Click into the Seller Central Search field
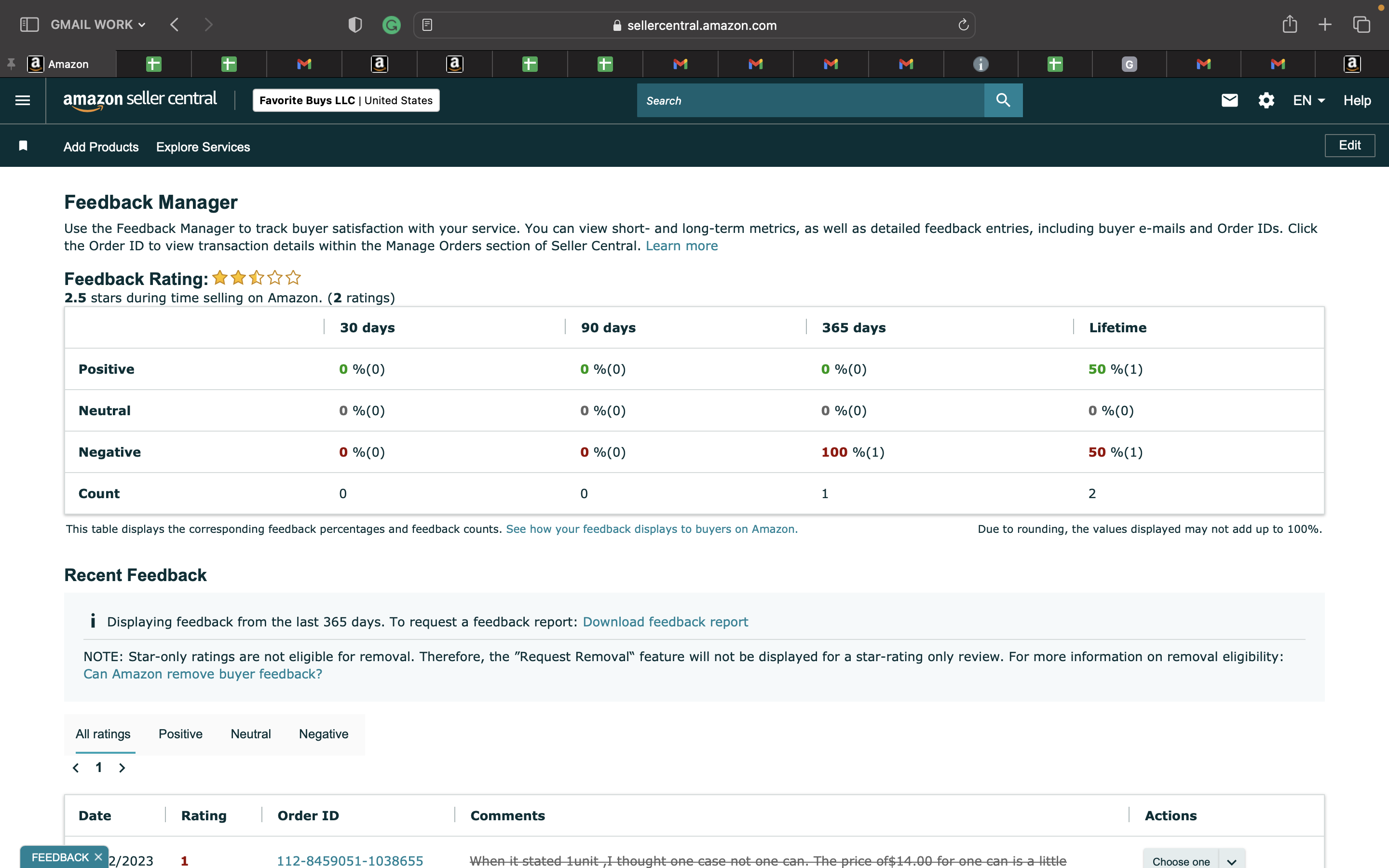Image resolution: width=1389 pixels, height=868 pixels. [810, 100]
